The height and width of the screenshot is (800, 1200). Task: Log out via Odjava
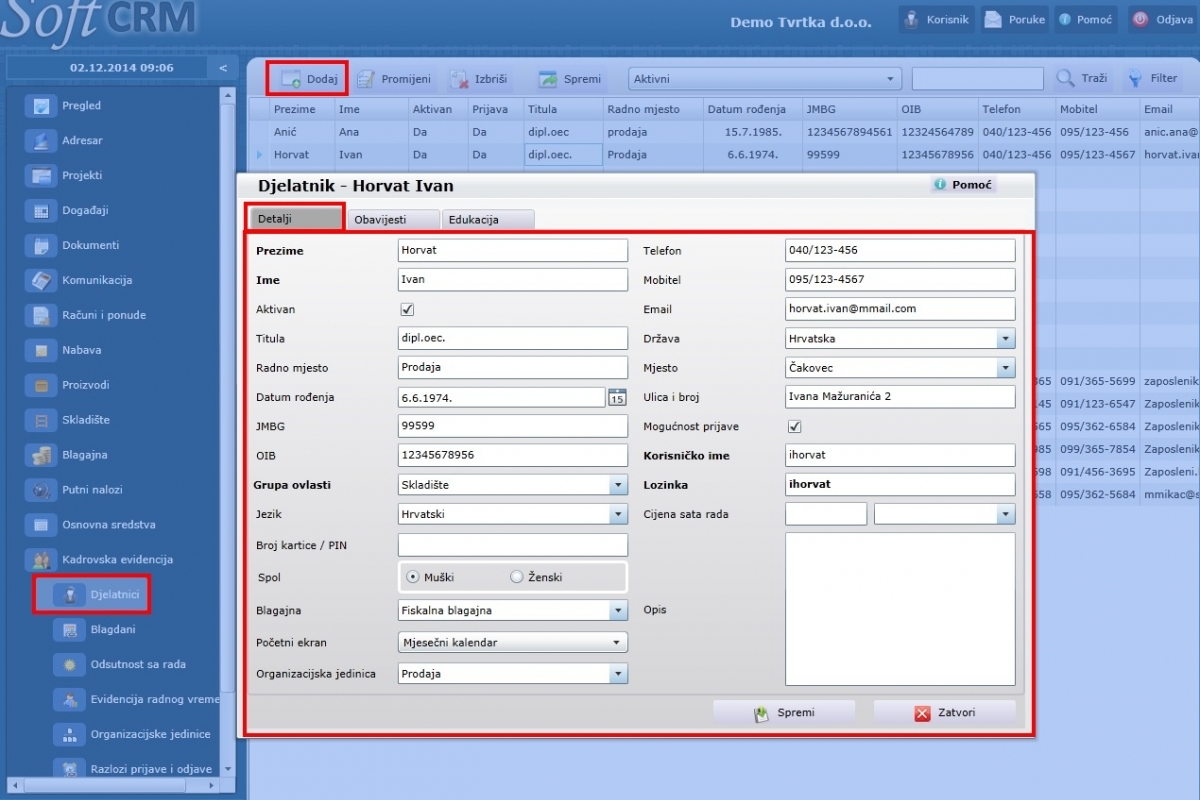(x=1163, y=20)
